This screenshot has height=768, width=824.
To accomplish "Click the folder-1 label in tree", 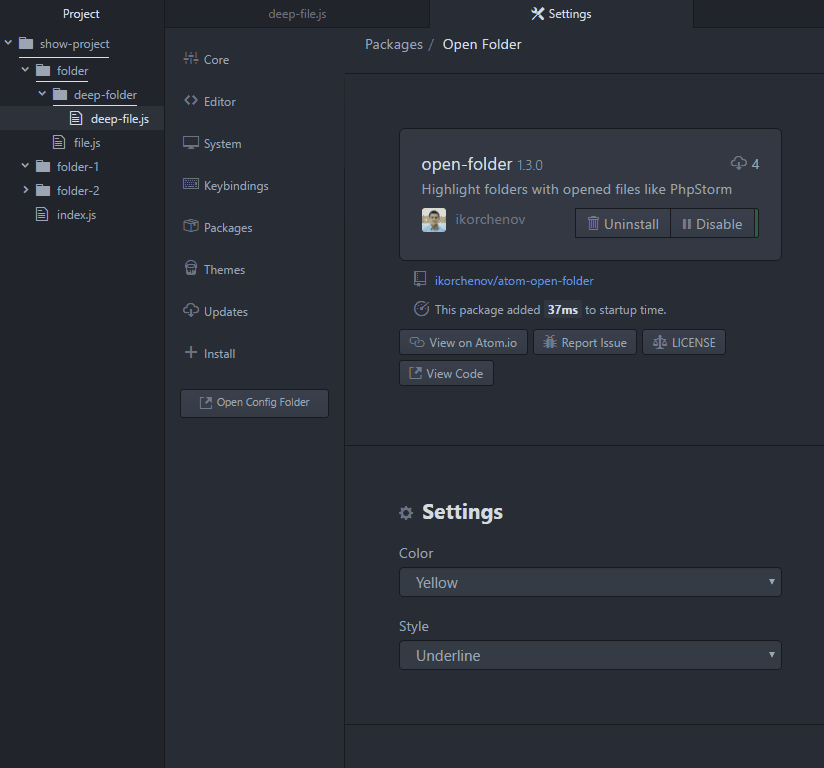I will coord(78,167).
